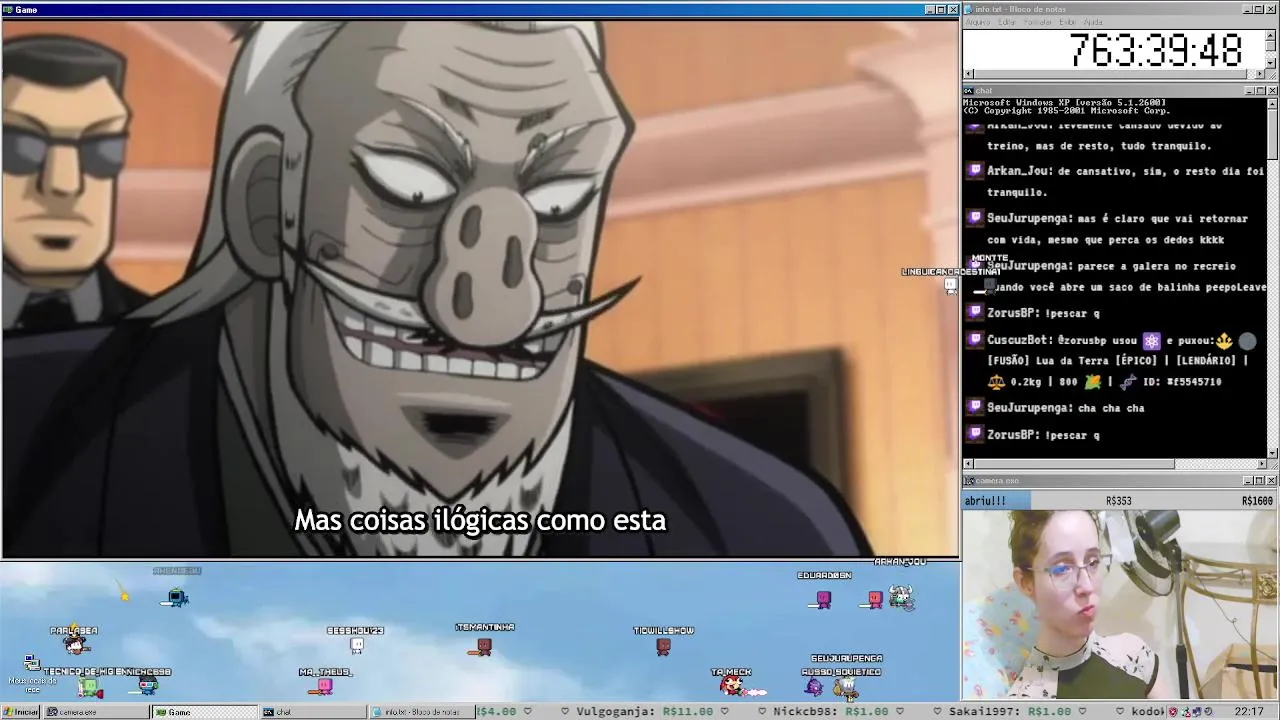Click the anime video in Game window
Viewport: 1280px width, 720px height.
point(480,287)
